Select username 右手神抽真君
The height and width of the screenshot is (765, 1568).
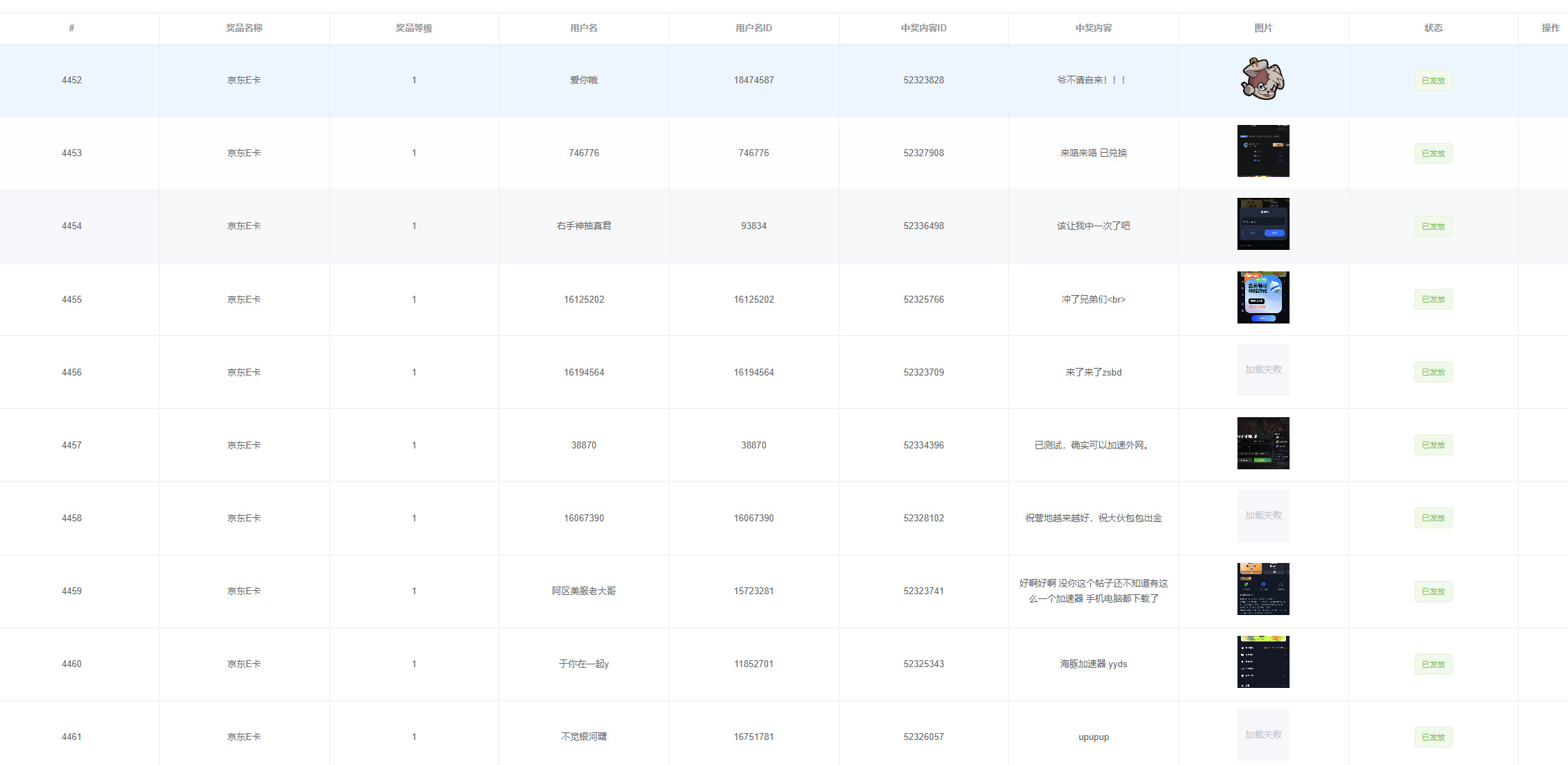584,226
